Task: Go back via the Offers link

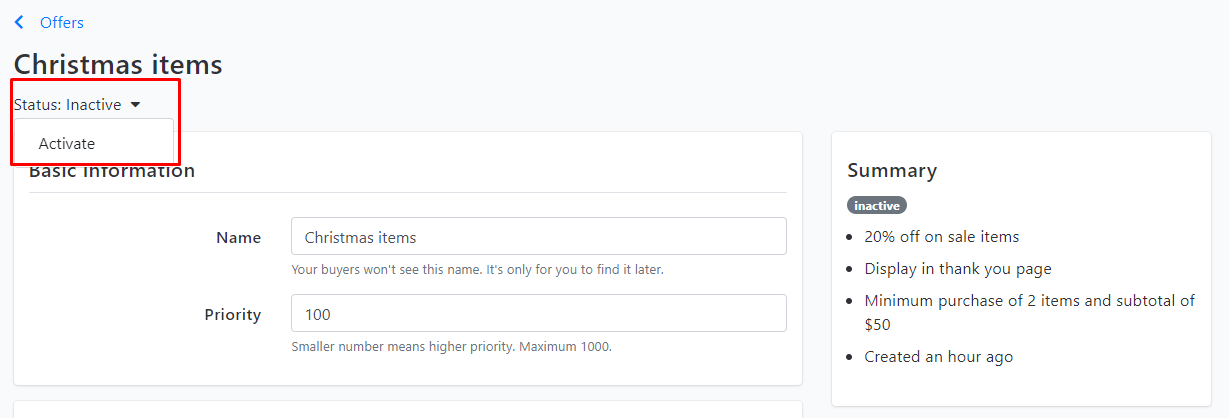Action: click(62, 22)
